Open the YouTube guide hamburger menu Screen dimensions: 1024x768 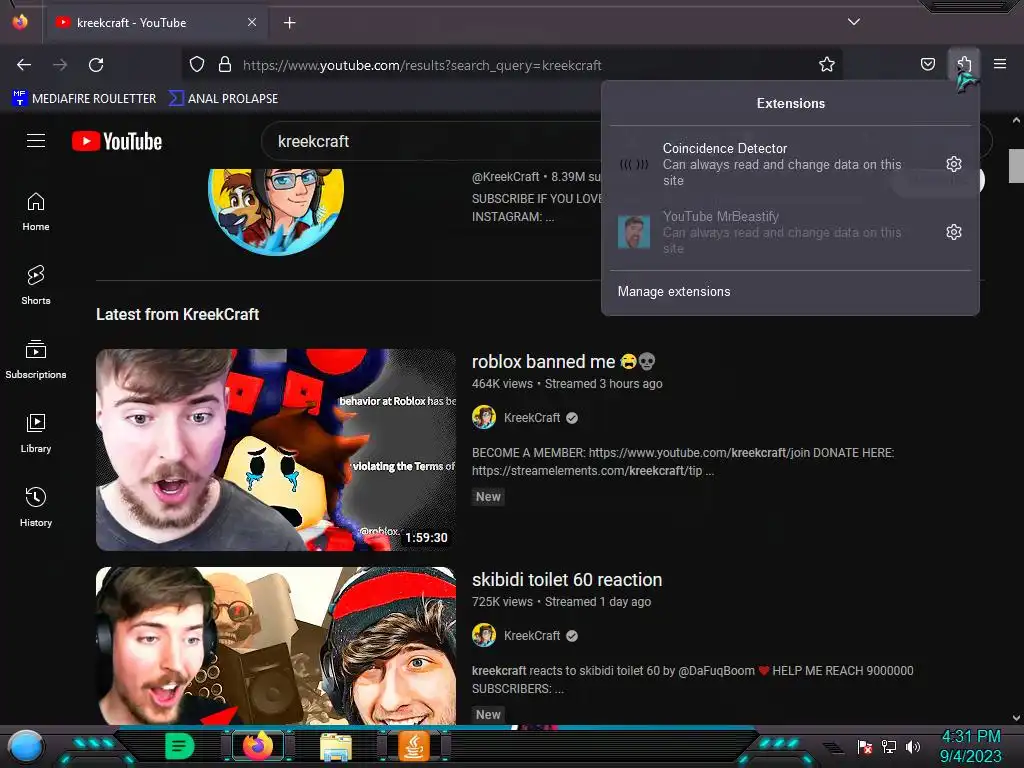coord(36,140)
